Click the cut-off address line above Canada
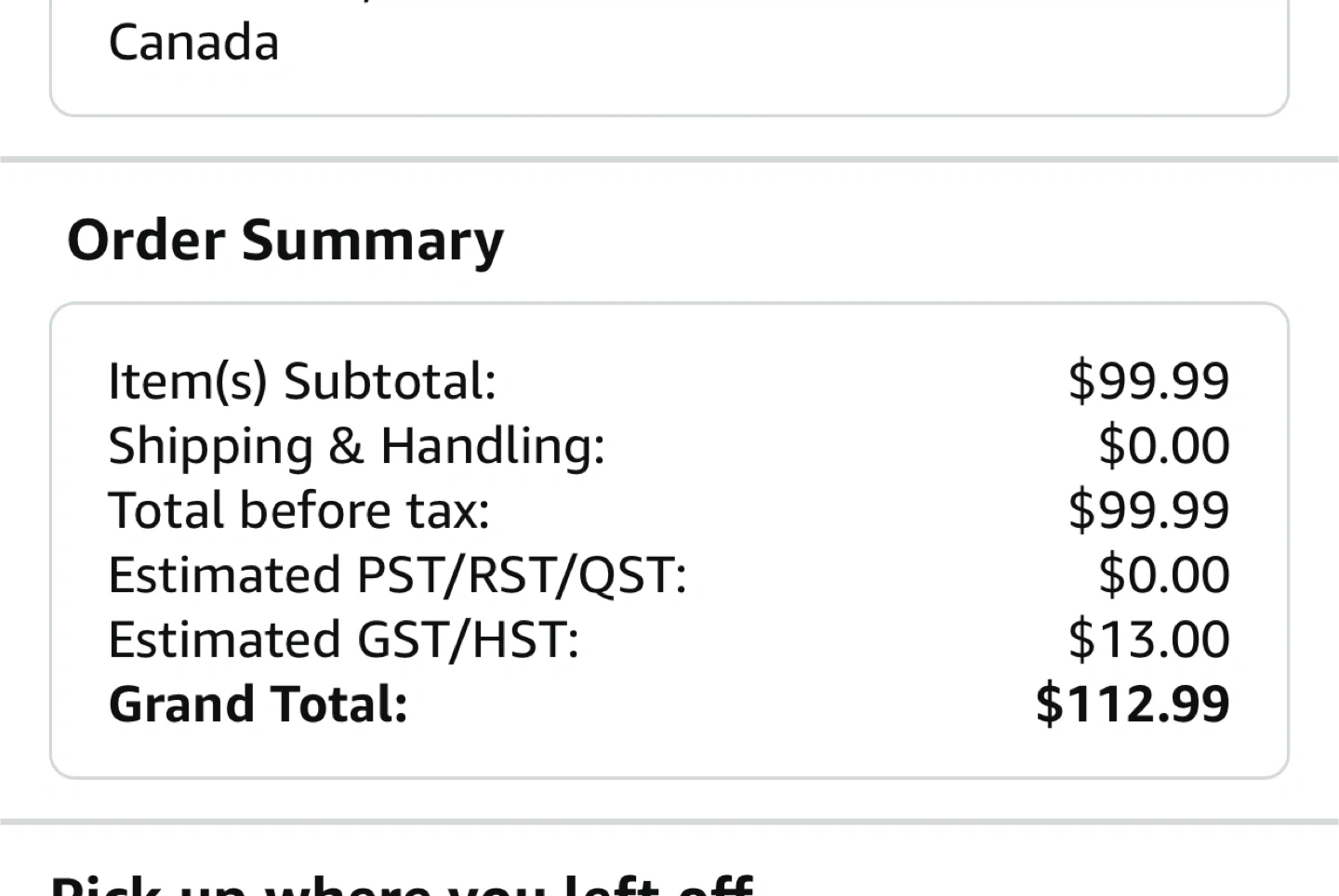 279,4
